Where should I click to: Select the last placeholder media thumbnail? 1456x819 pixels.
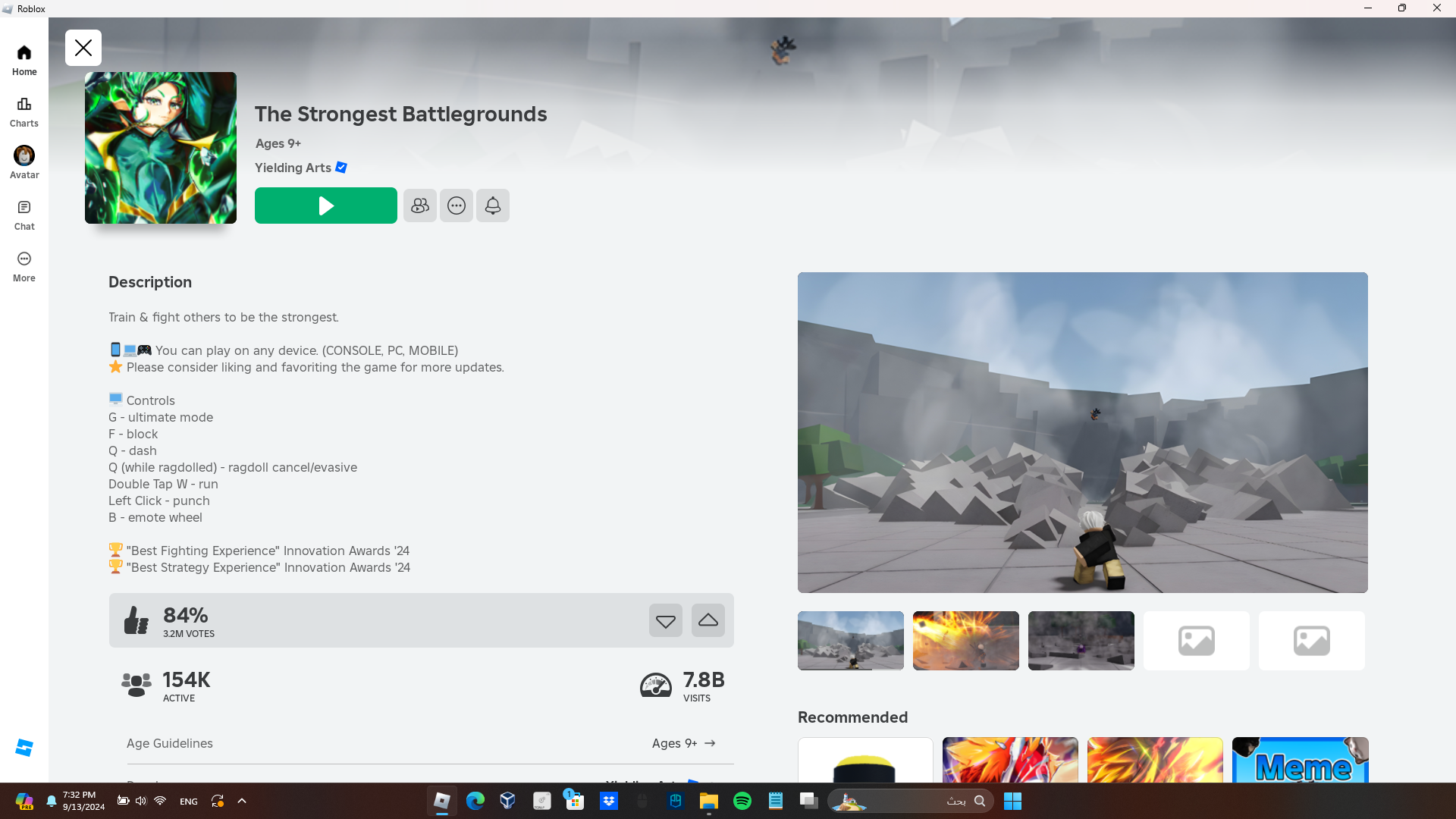[1312, 641]
